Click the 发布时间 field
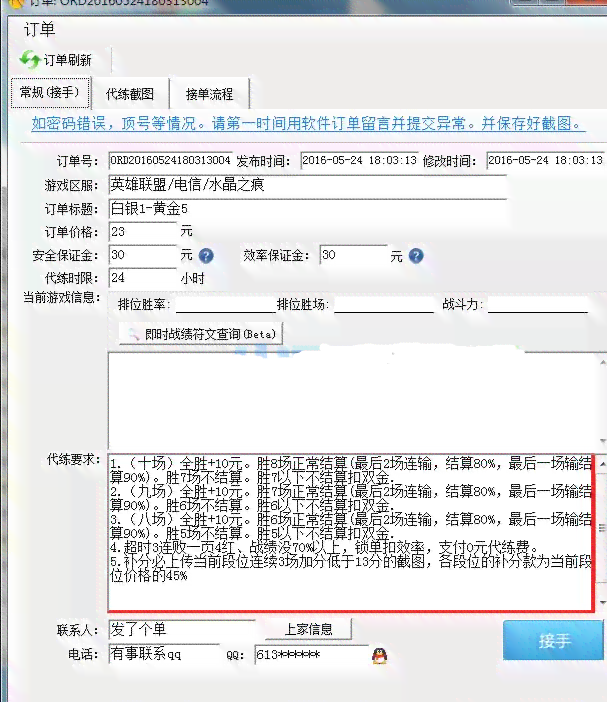This screenshot has width=607, height=702. coord(359,160)
